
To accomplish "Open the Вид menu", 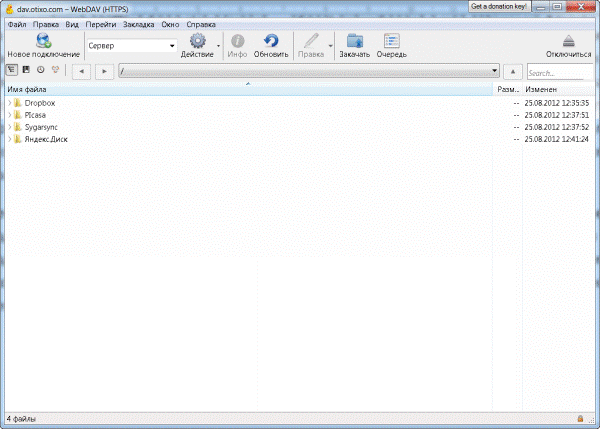I will click(72, 24).
